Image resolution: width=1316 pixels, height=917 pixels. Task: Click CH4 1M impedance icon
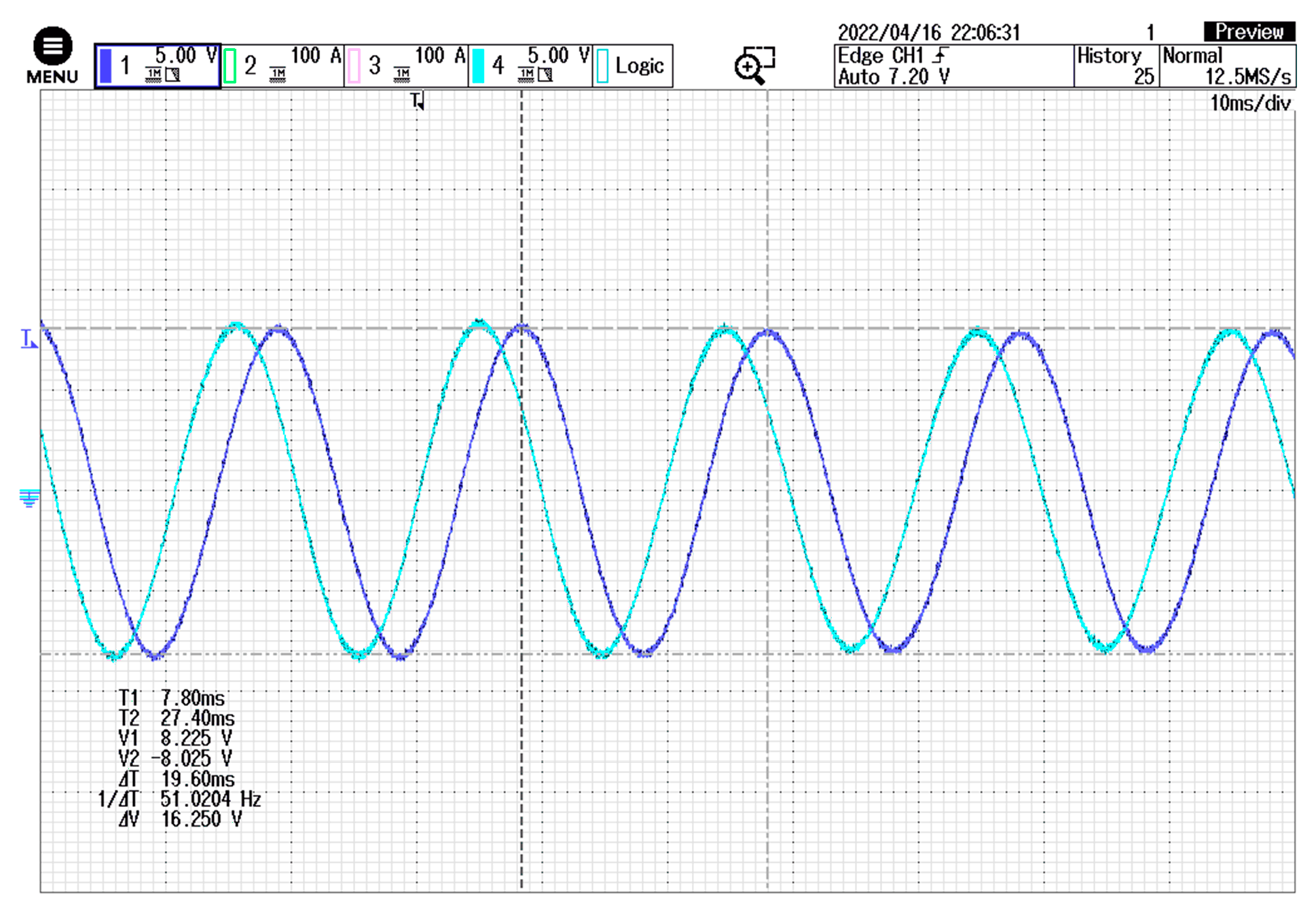click(x=526, y=75)
